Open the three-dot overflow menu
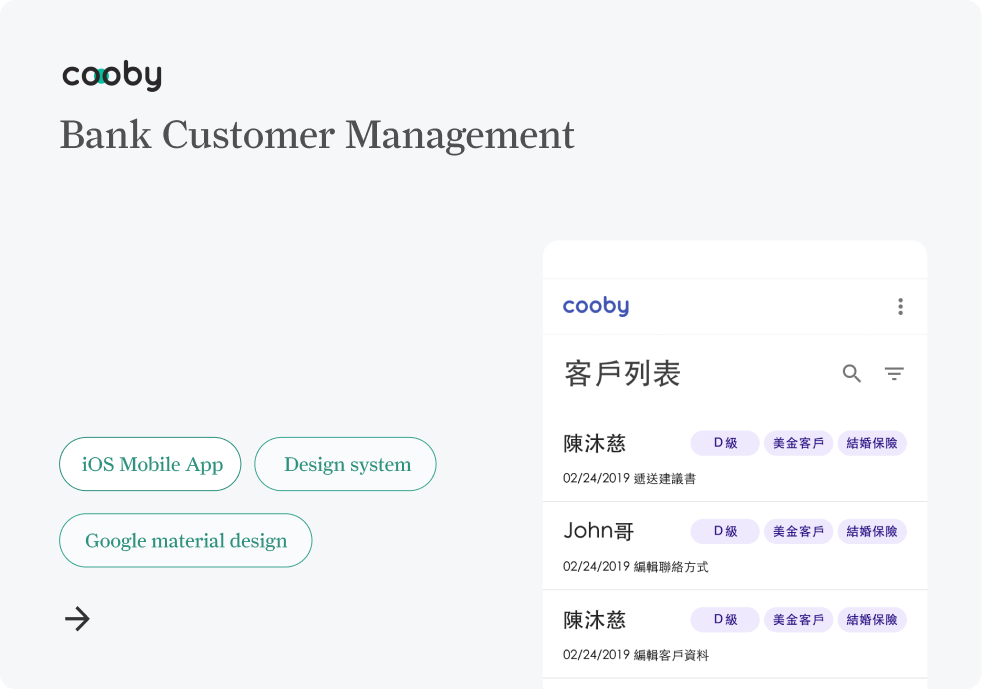 pyautogui.click(x=900, y=307)
